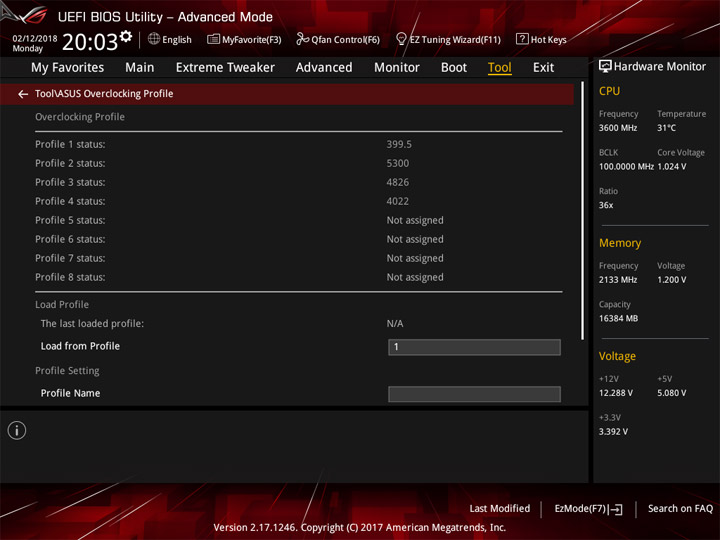Click memory capacity 16384 MB

pyautogui.click(x=619, y=319)
